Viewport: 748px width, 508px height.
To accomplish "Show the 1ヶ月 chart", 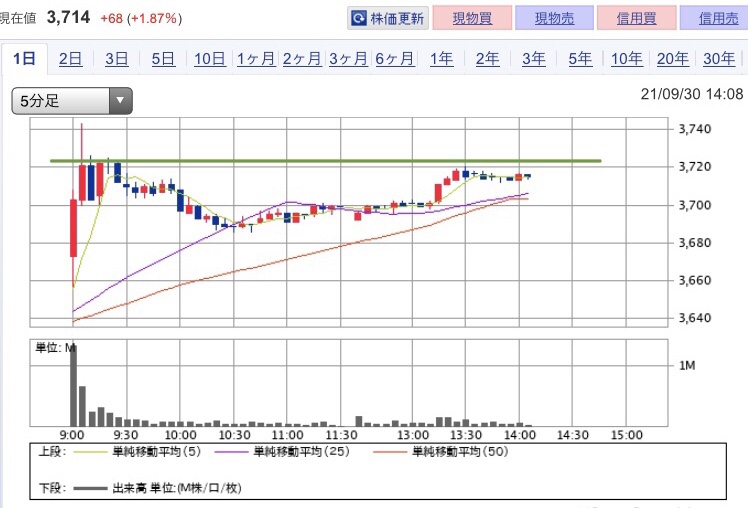I will point(256,59).
